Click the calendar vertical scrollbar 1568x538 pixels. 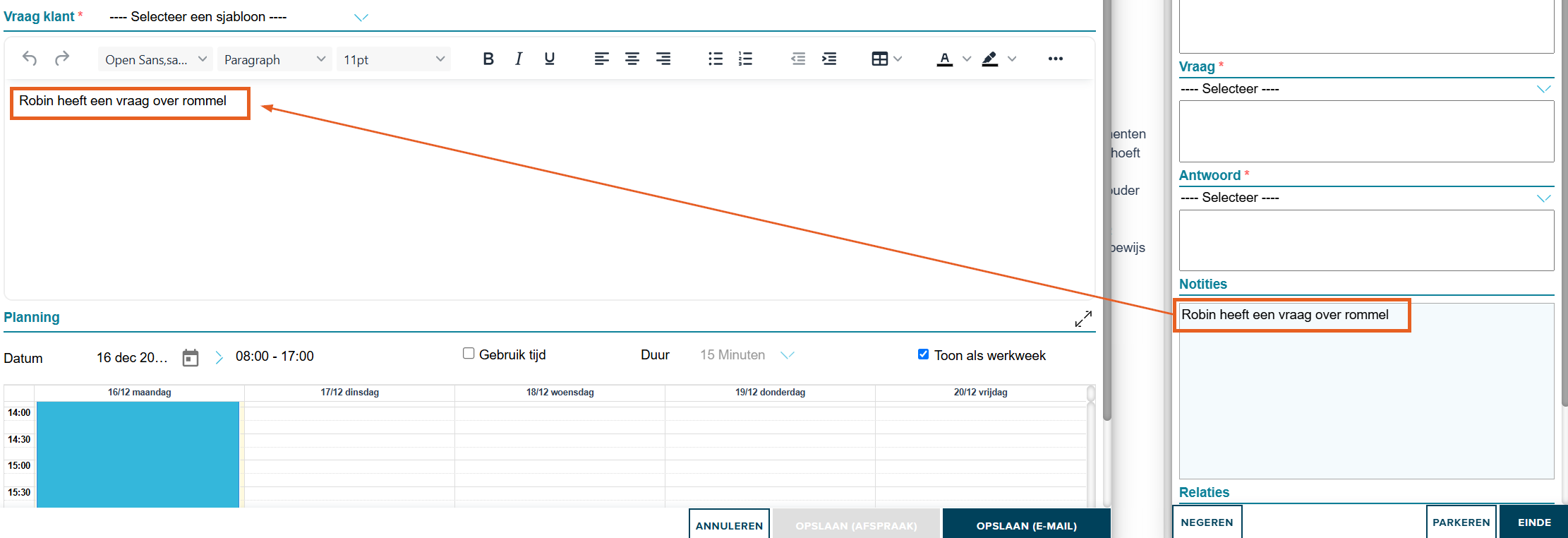1091,446
